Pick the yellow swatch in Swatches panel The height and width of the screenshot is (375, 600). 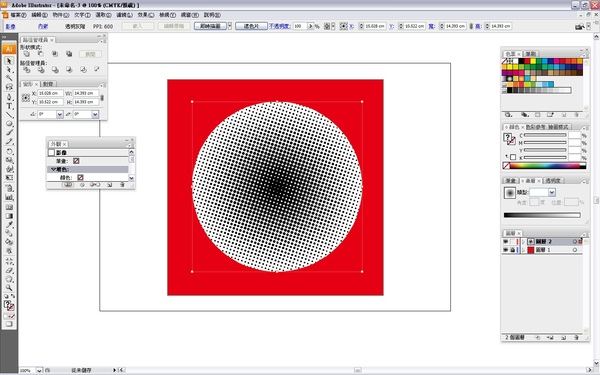[x=533, y=61]
